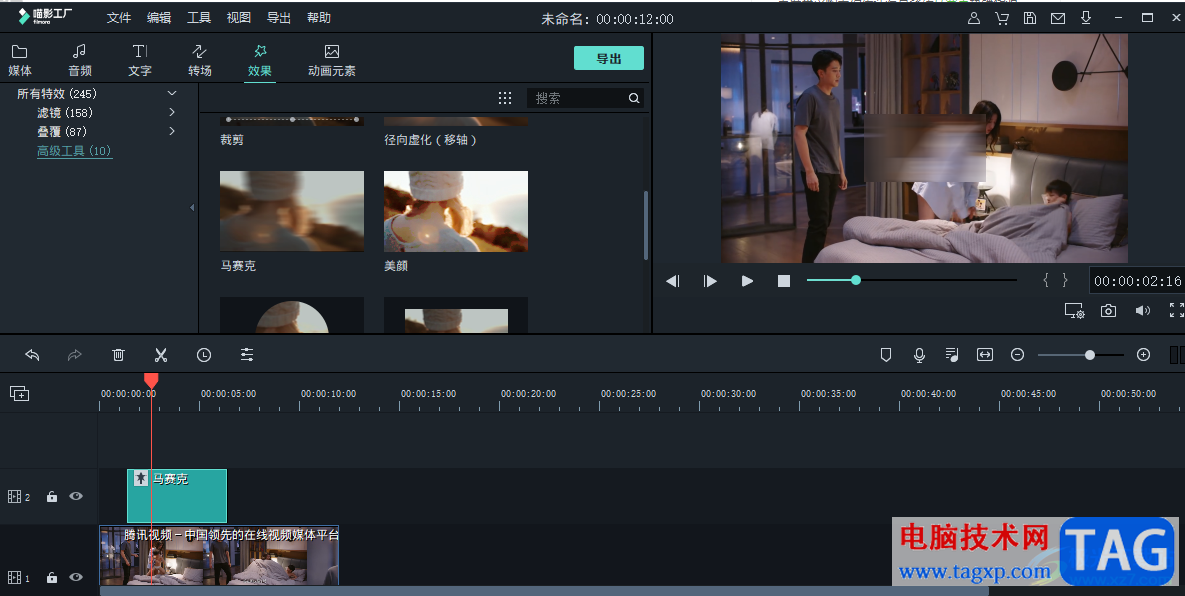Select the 美颜 effect thumbnail

coord(456,211)
